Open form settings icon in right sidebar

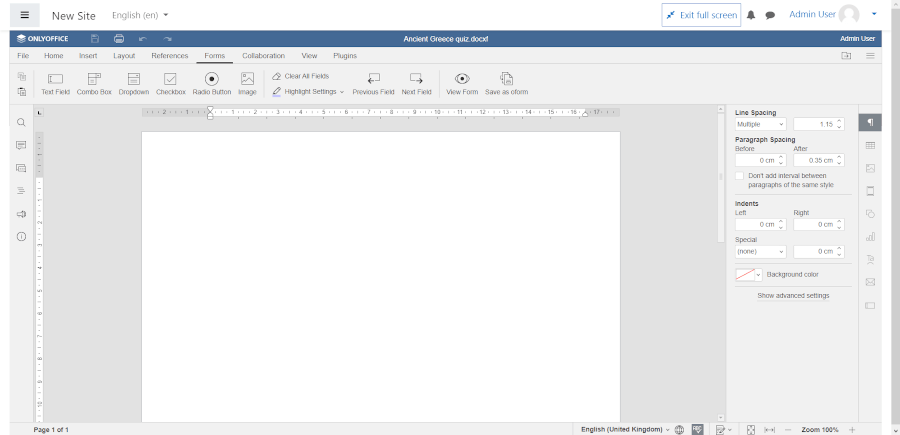coord(870,305)
